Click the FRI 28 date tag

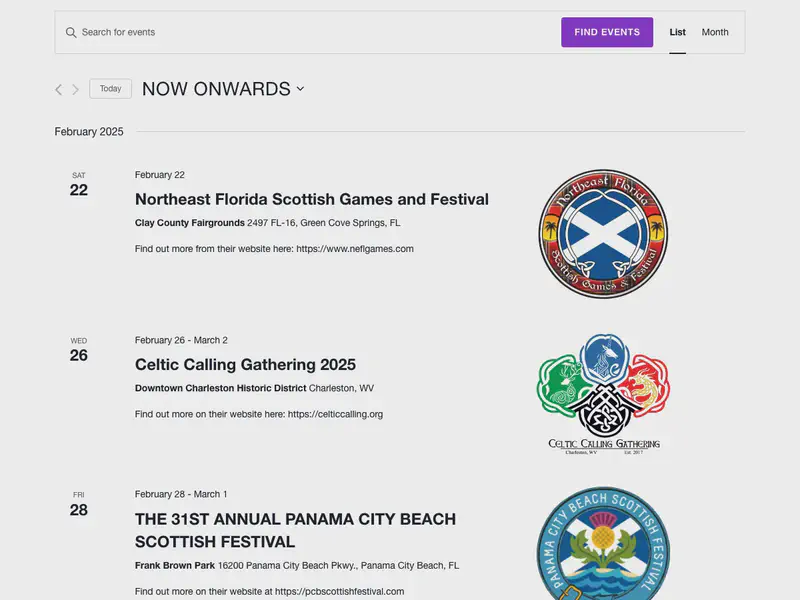point(79,504)
